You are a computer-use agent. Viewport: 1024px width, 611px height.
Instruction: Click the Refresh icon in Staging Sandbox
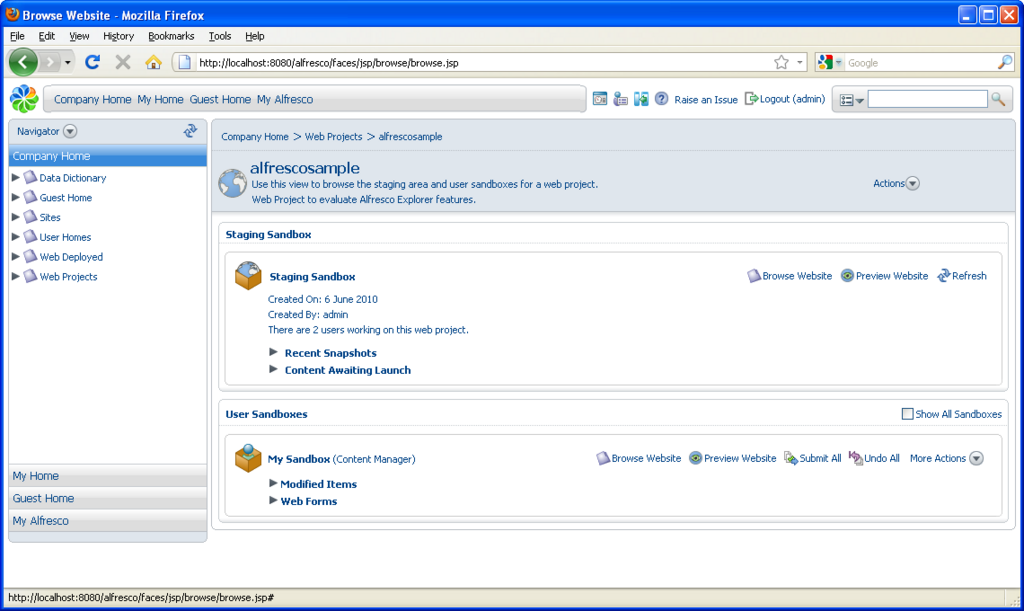point(944,276)
